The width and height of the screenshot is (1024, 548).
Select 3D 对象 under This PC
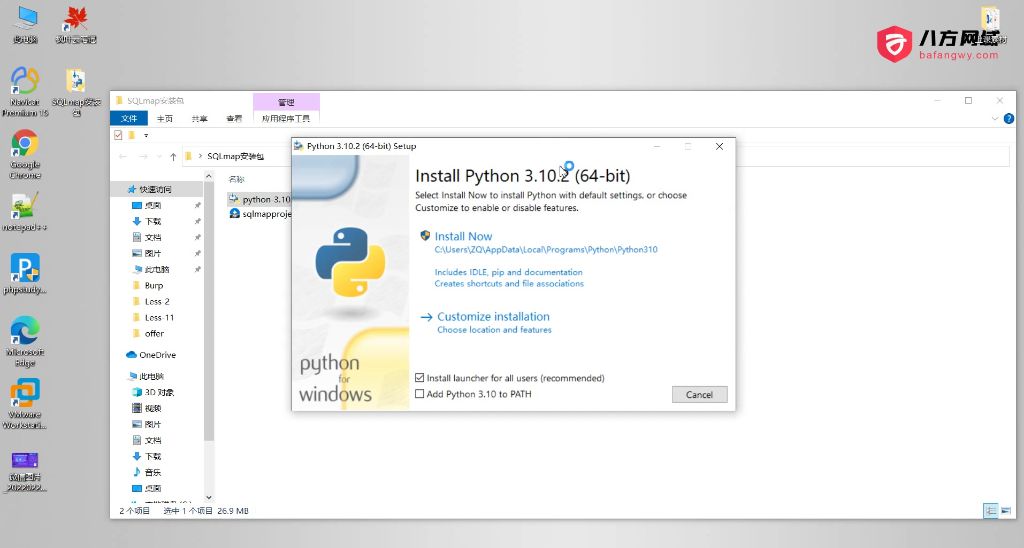(x=153, y=393)
